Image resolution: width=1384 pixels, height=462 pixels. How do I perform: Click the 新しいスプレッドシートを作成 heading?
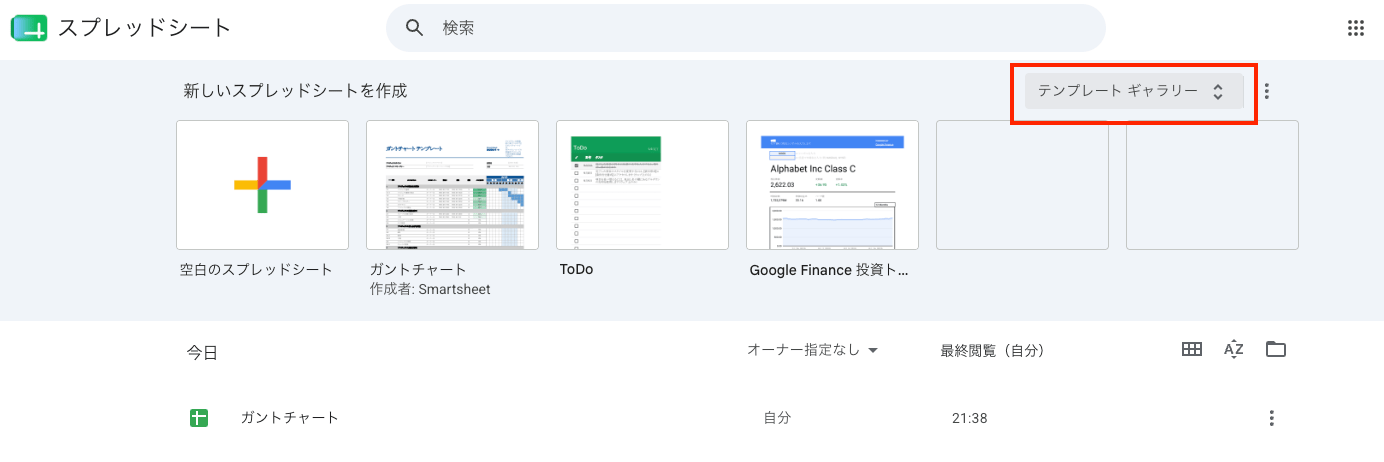coord(295,91)
